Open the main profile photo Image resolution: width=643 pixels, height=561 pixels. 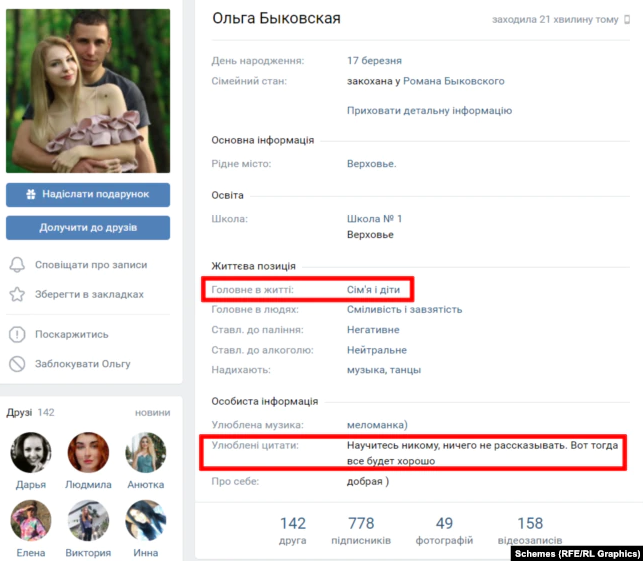(88, 91)
